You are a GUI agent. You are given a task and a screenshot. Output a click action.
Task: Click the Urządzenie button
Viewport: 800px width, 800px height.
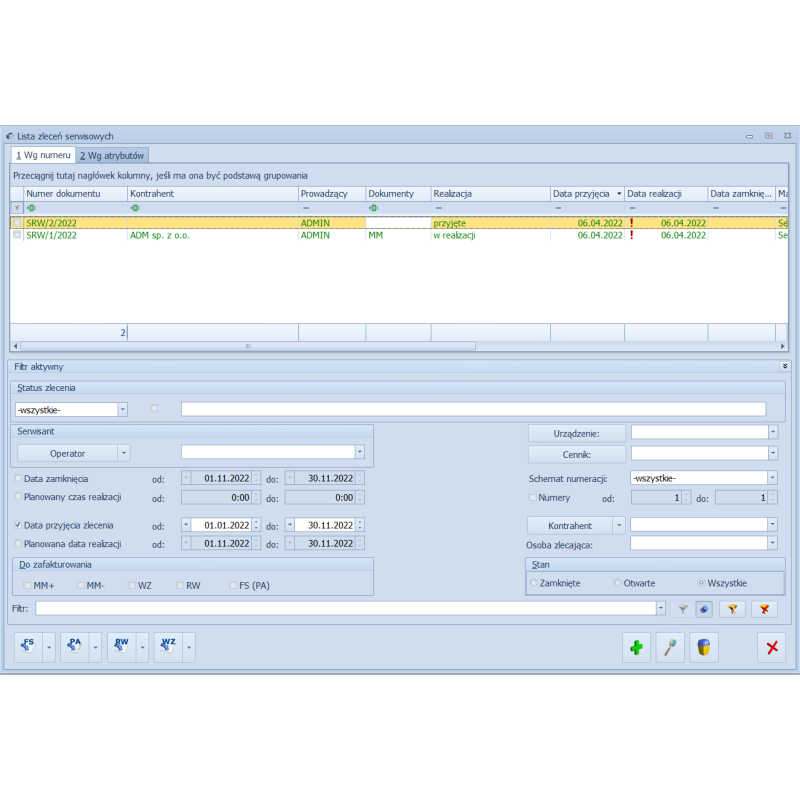pyautogui.click(x=576, y=433)
